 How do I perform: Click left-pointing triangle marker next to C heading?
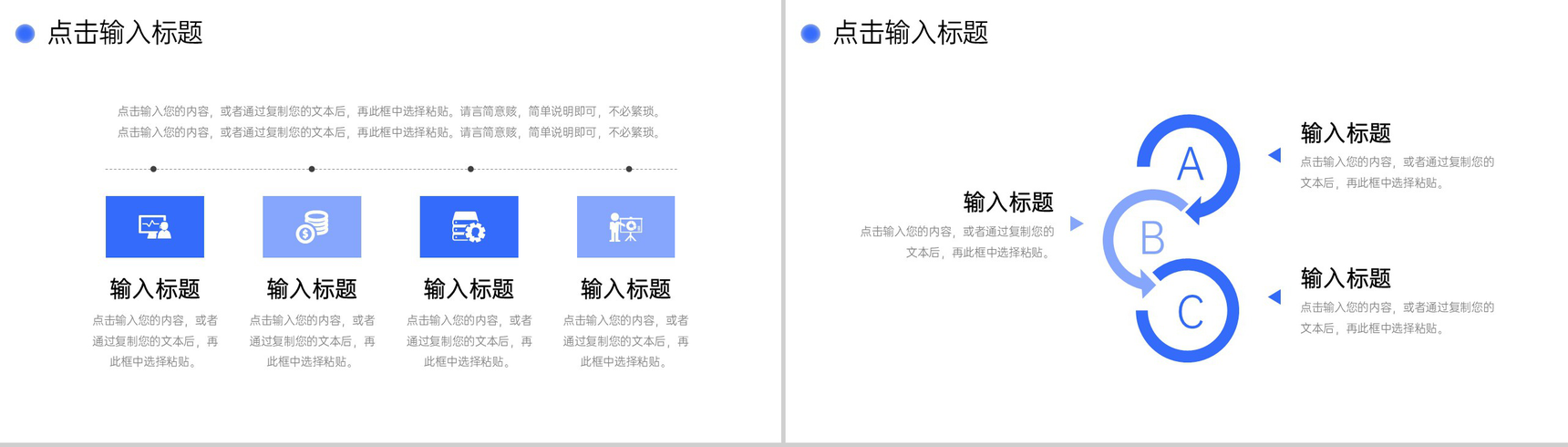tap(1274, 296)
